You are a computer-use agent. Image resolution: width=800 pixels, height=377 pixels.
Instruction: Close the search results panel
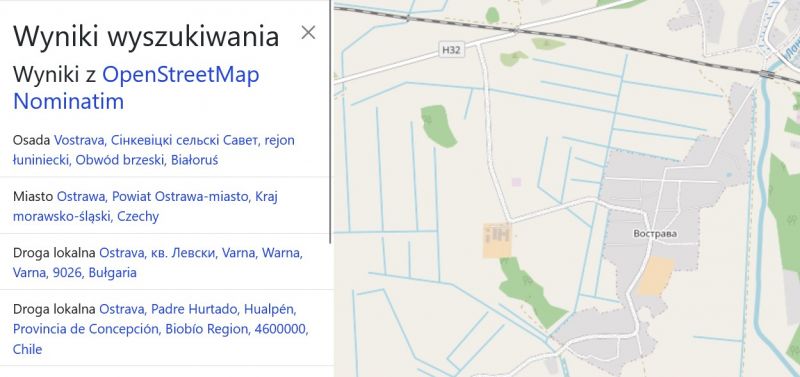[x=308, y=33]
